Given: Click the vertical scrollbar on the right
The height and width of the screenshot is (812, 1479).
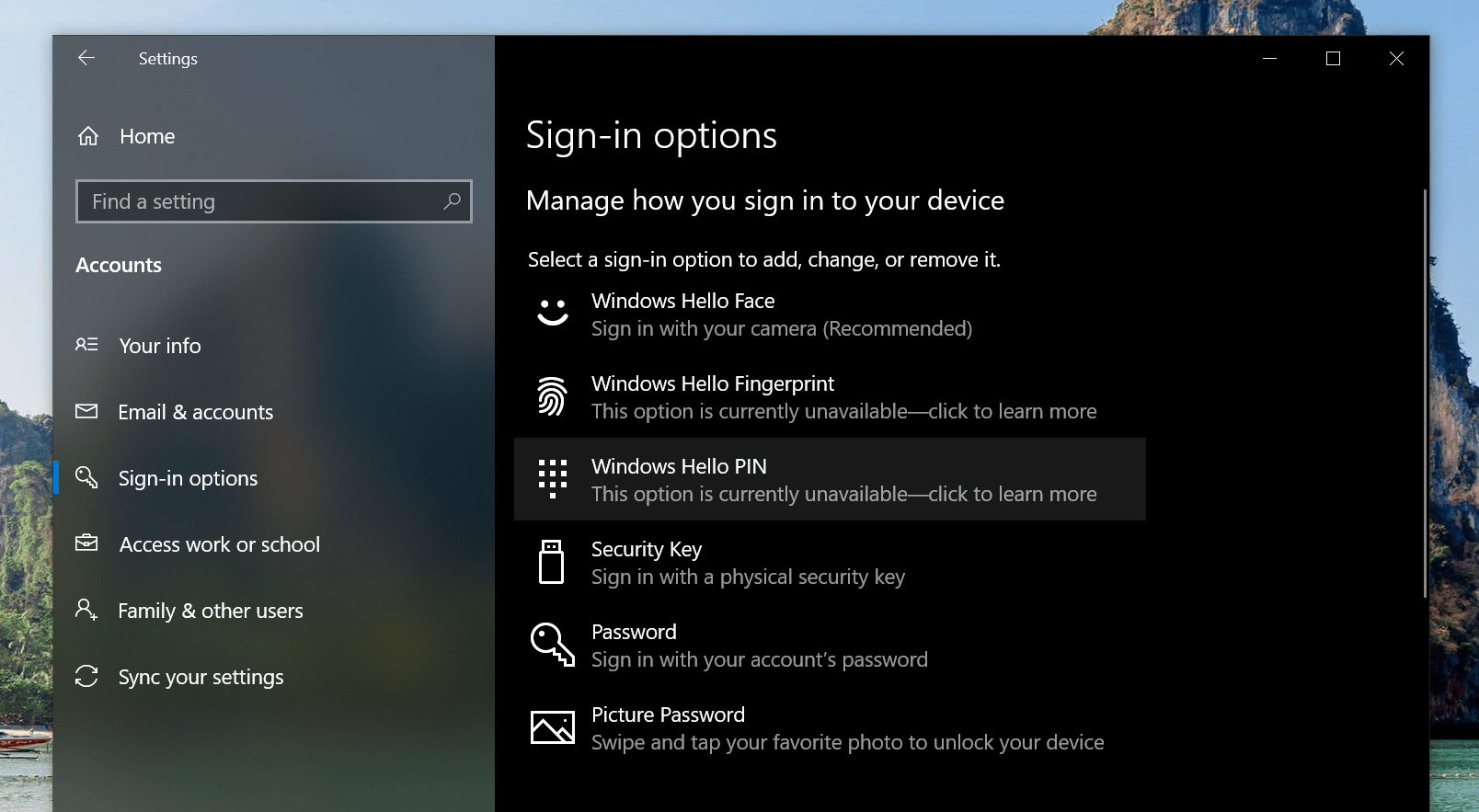Looking at the screenshot, I should click(x=1425, y=394).
